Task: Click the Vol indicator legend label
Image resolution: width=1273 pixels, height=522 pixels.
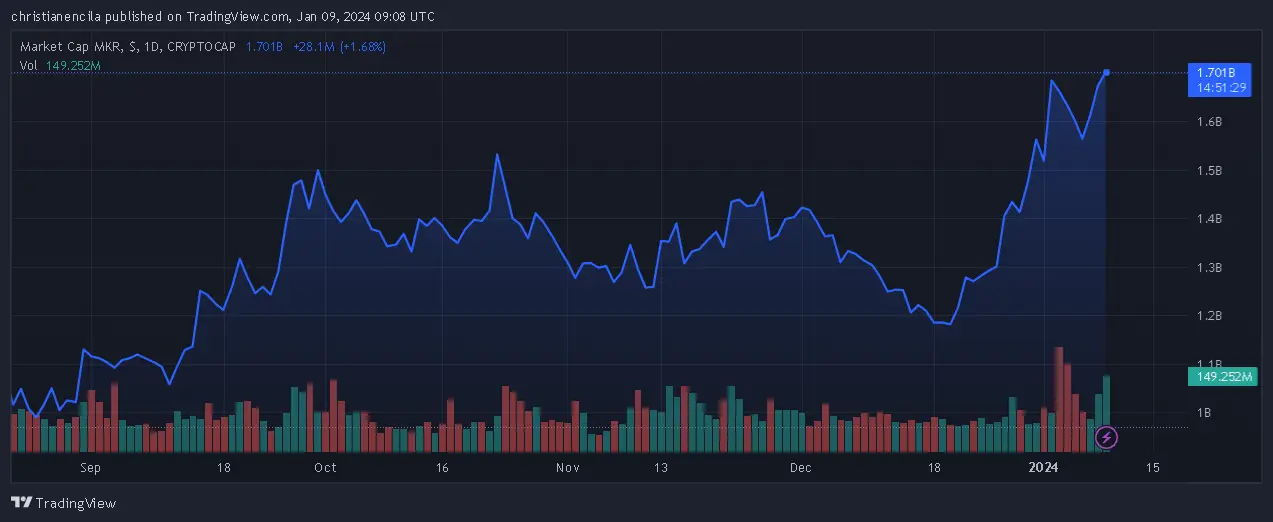Action: tap(29, 65)
